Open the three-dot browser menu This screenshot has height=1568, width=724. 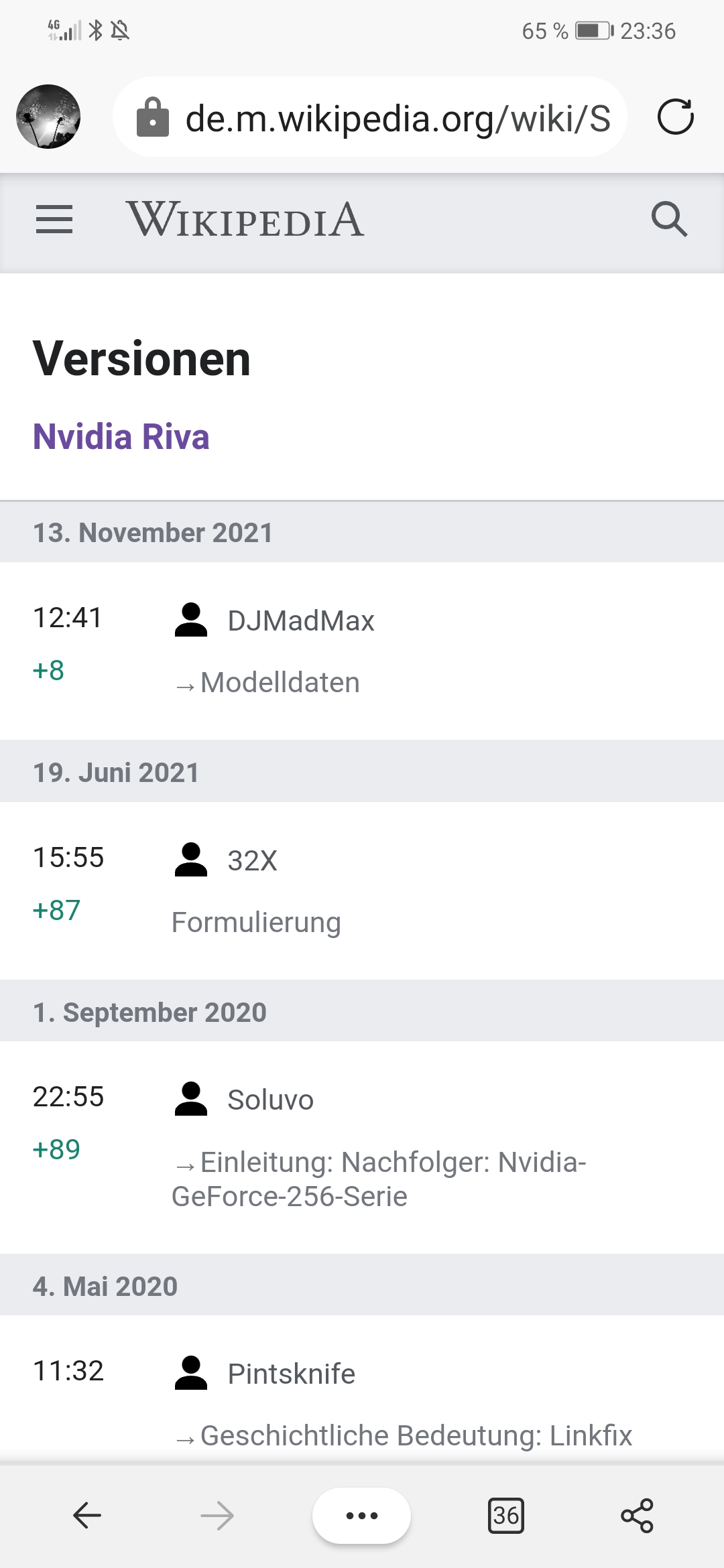[361, 1515]
